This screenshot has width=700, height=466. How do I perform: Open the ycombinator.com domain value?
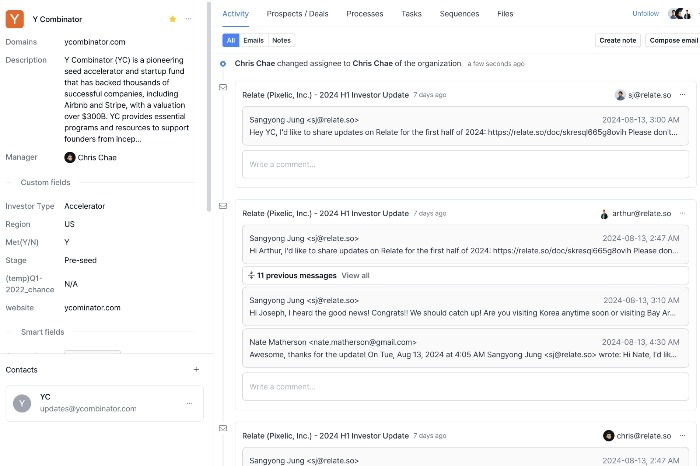pos(95,42)
